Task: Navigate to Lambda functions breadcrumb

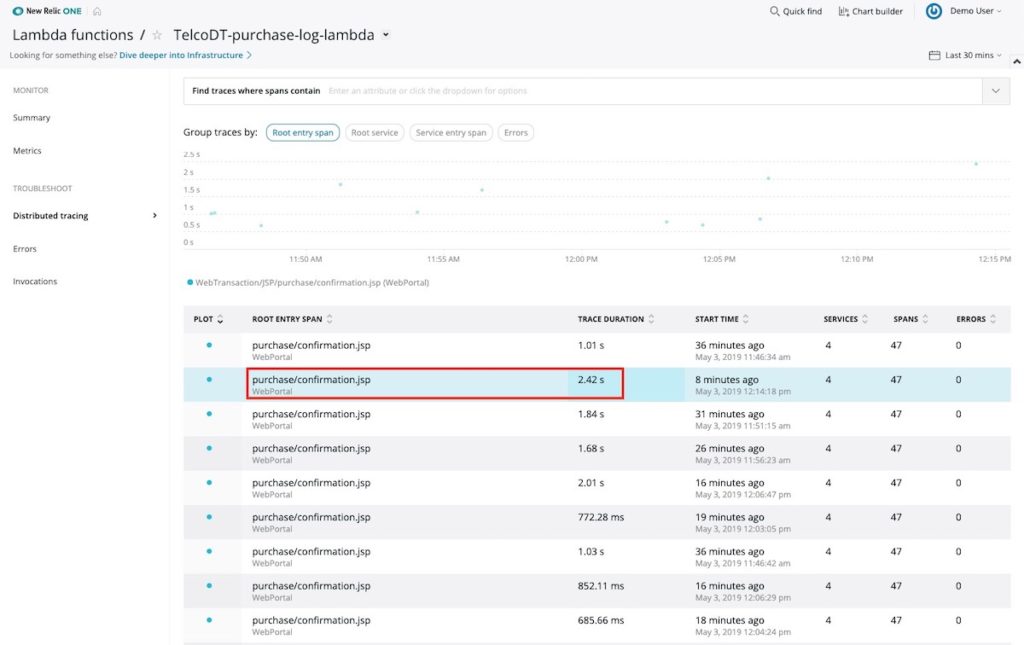Action: [x=72, y=35]
